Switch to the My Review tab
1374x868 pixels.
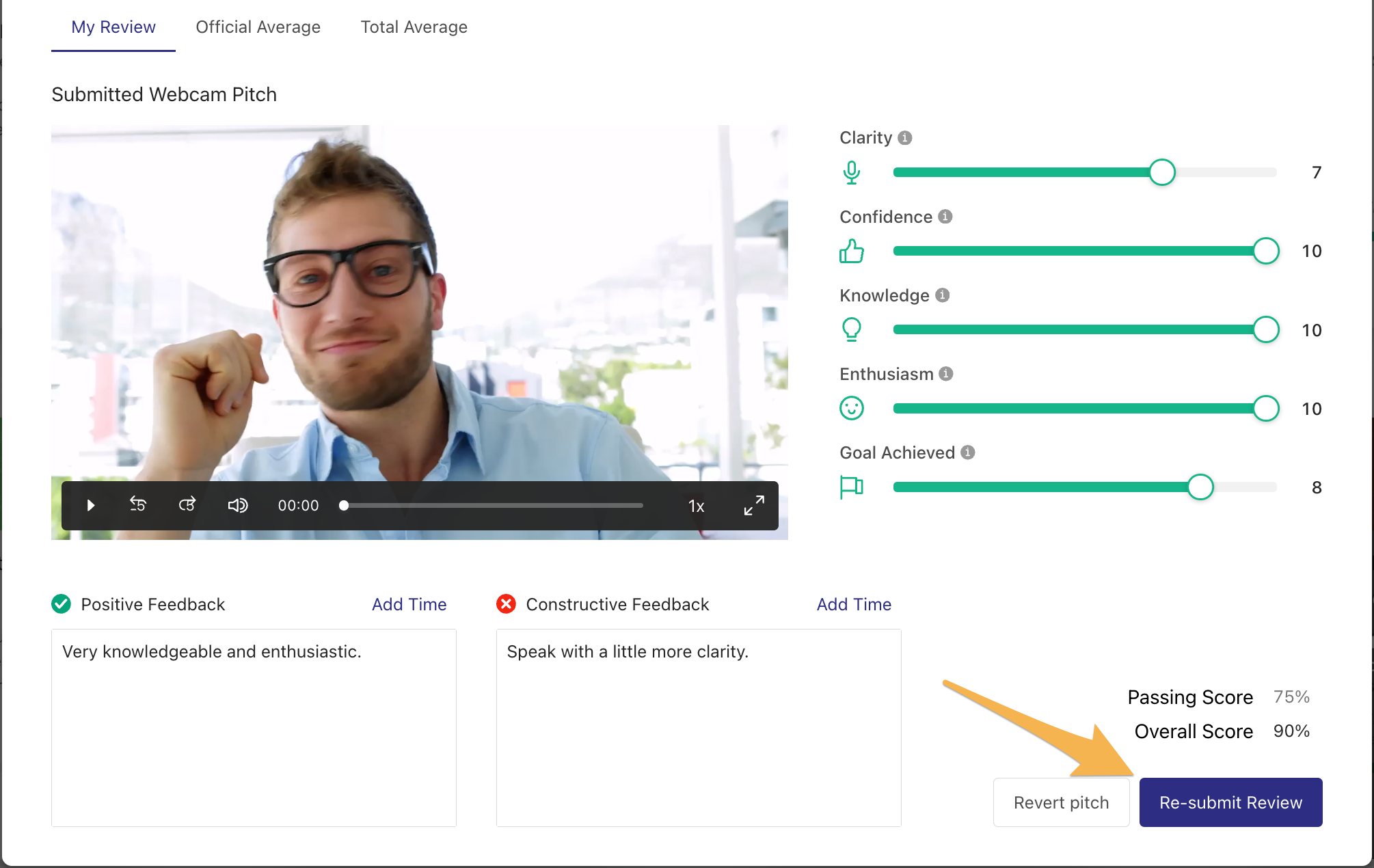pos(113,27)
